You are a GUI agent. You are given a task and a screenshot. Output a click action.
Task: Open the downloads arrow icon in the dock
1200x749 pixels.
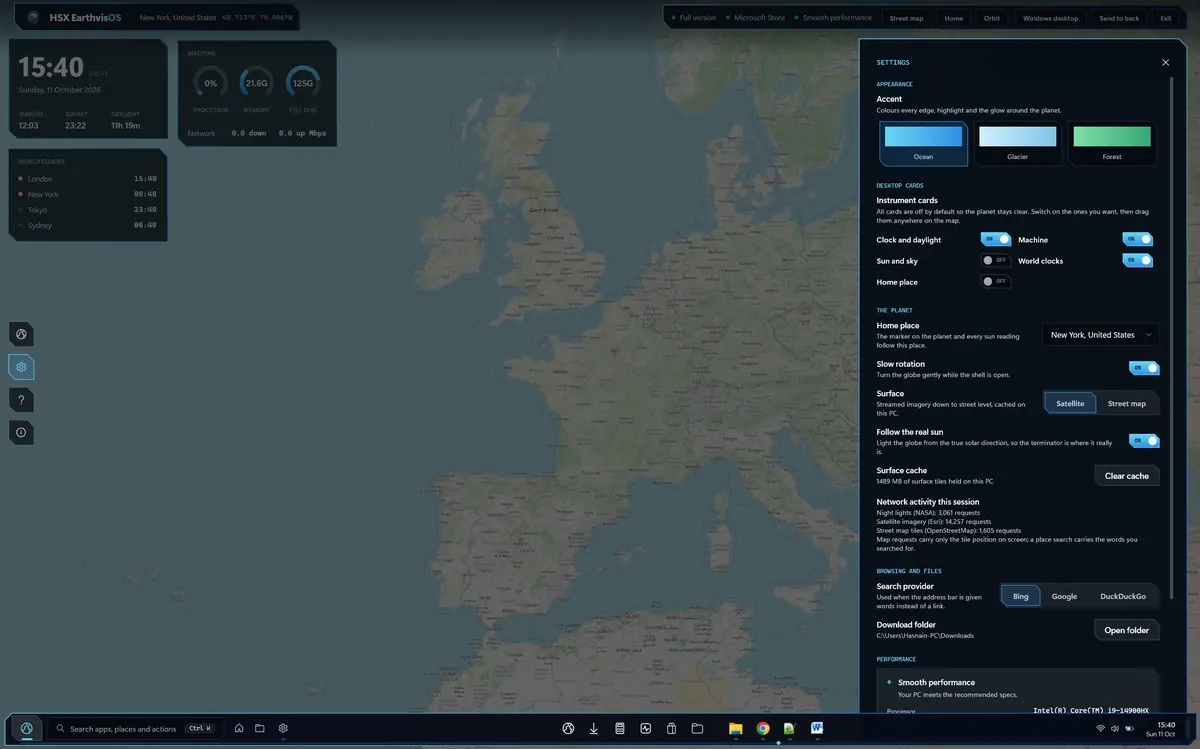click(x=594, y=728)
